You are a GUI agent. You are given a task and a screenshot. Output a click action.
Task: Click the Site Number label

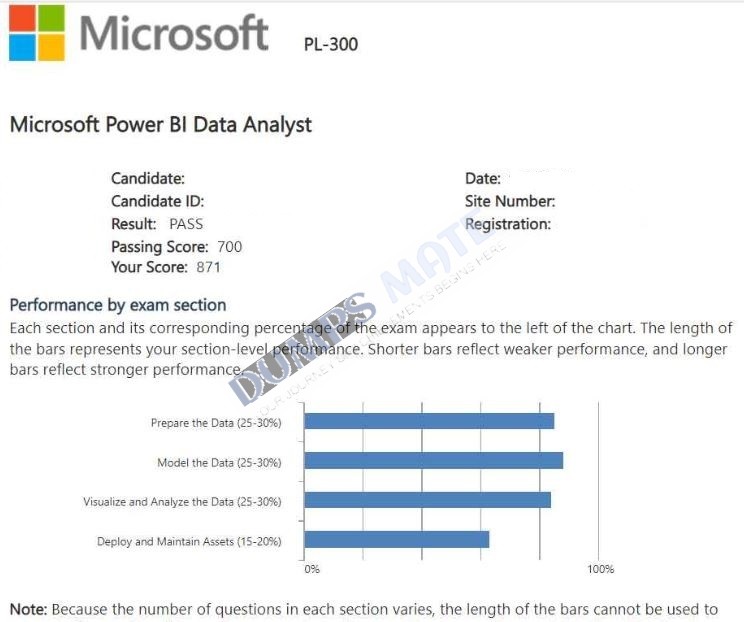coord(510,201)
